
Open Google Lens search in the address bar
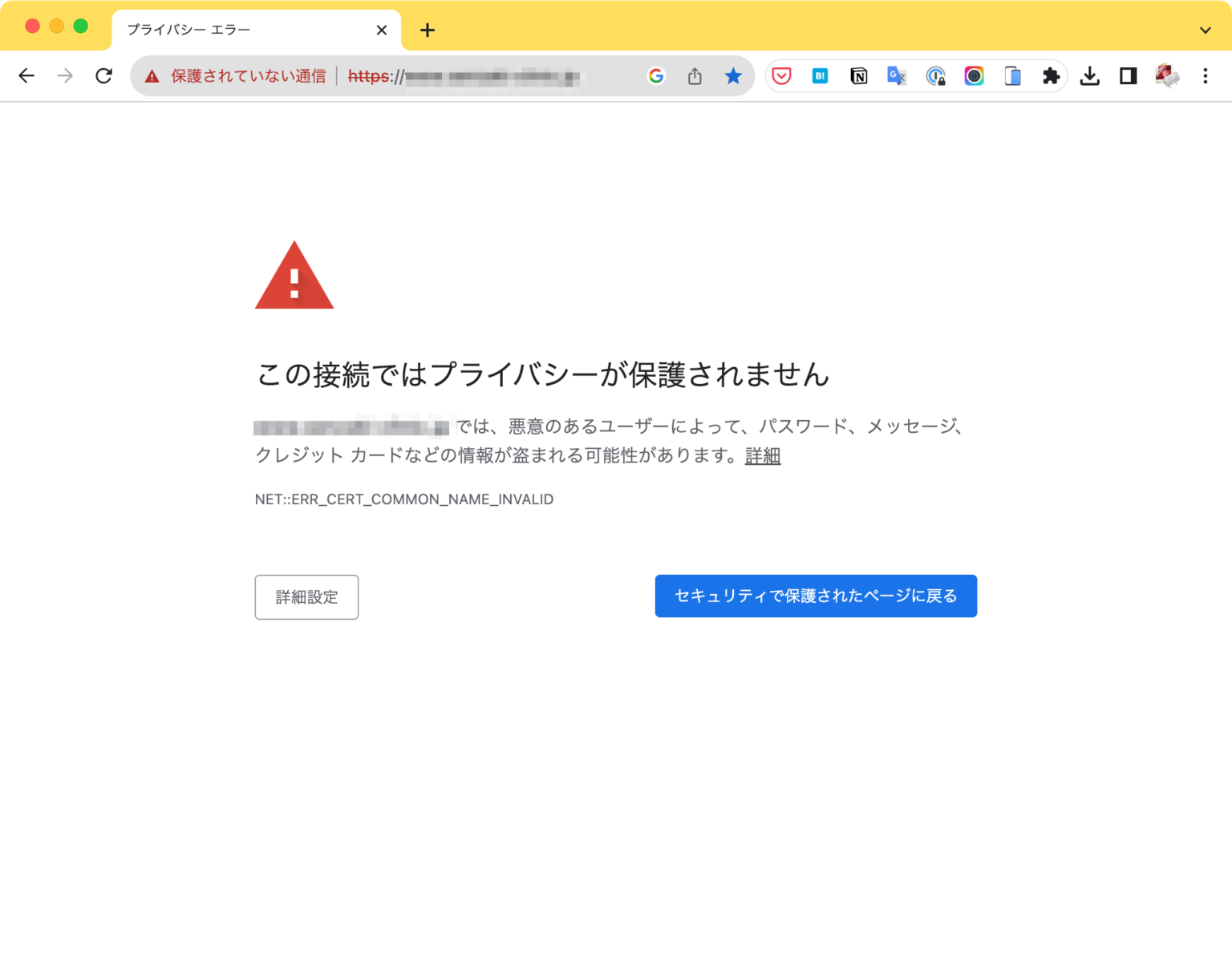click(656, 76)
